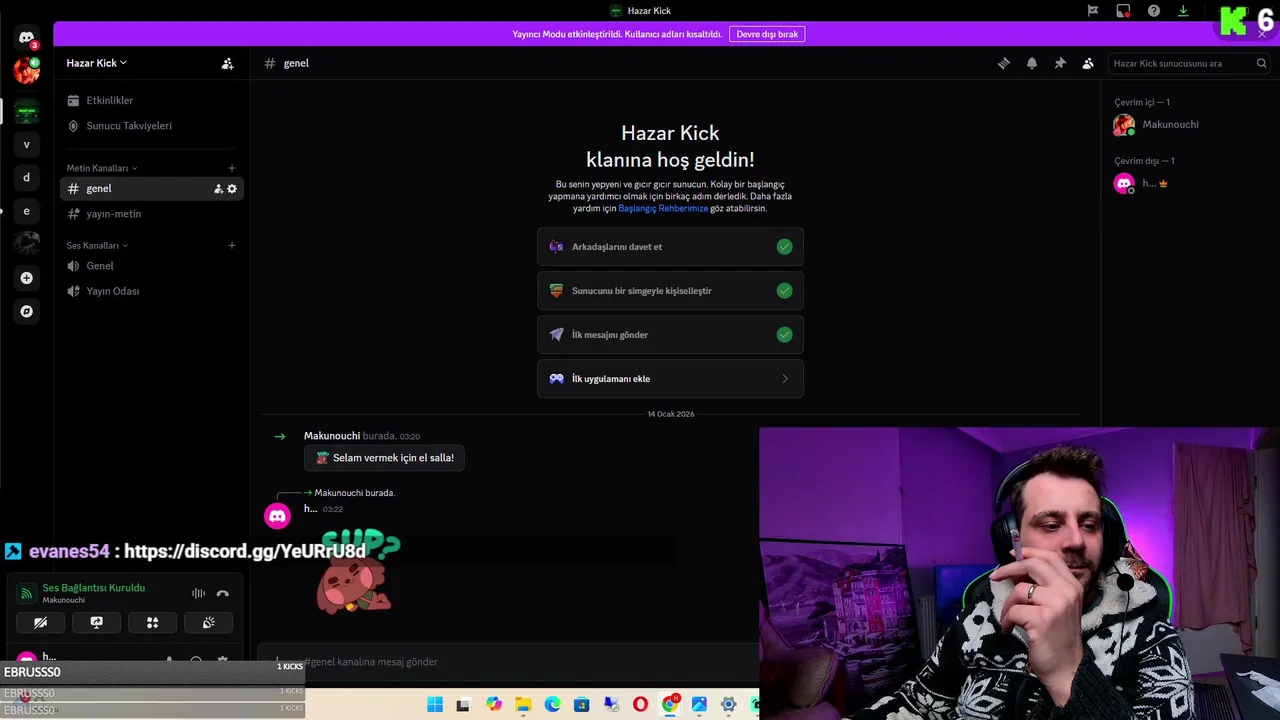The width and height of the screenshot is (1280, 720).
Task: Start an activity from voice panel
Action: 153,622
